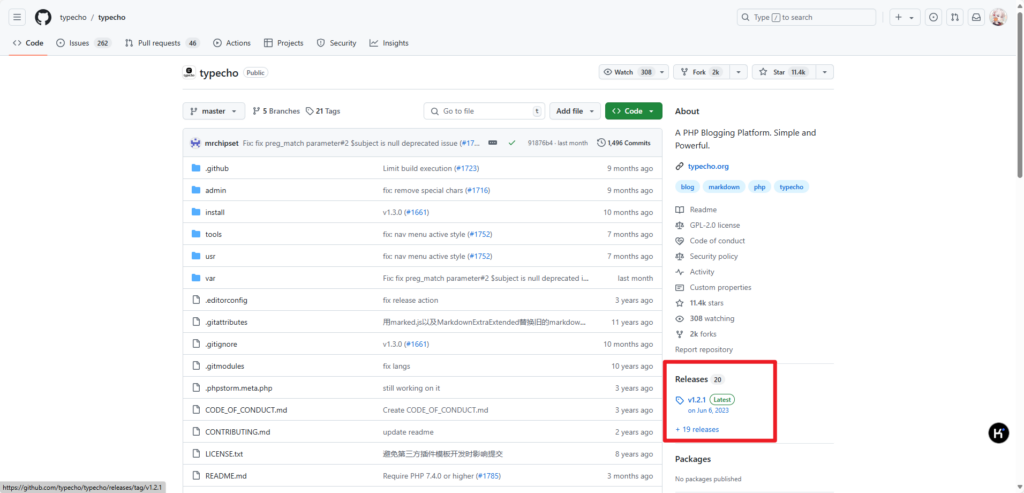
Task: Open the tools folder icon
Action: pyautogui.click(x=195, y=234)
